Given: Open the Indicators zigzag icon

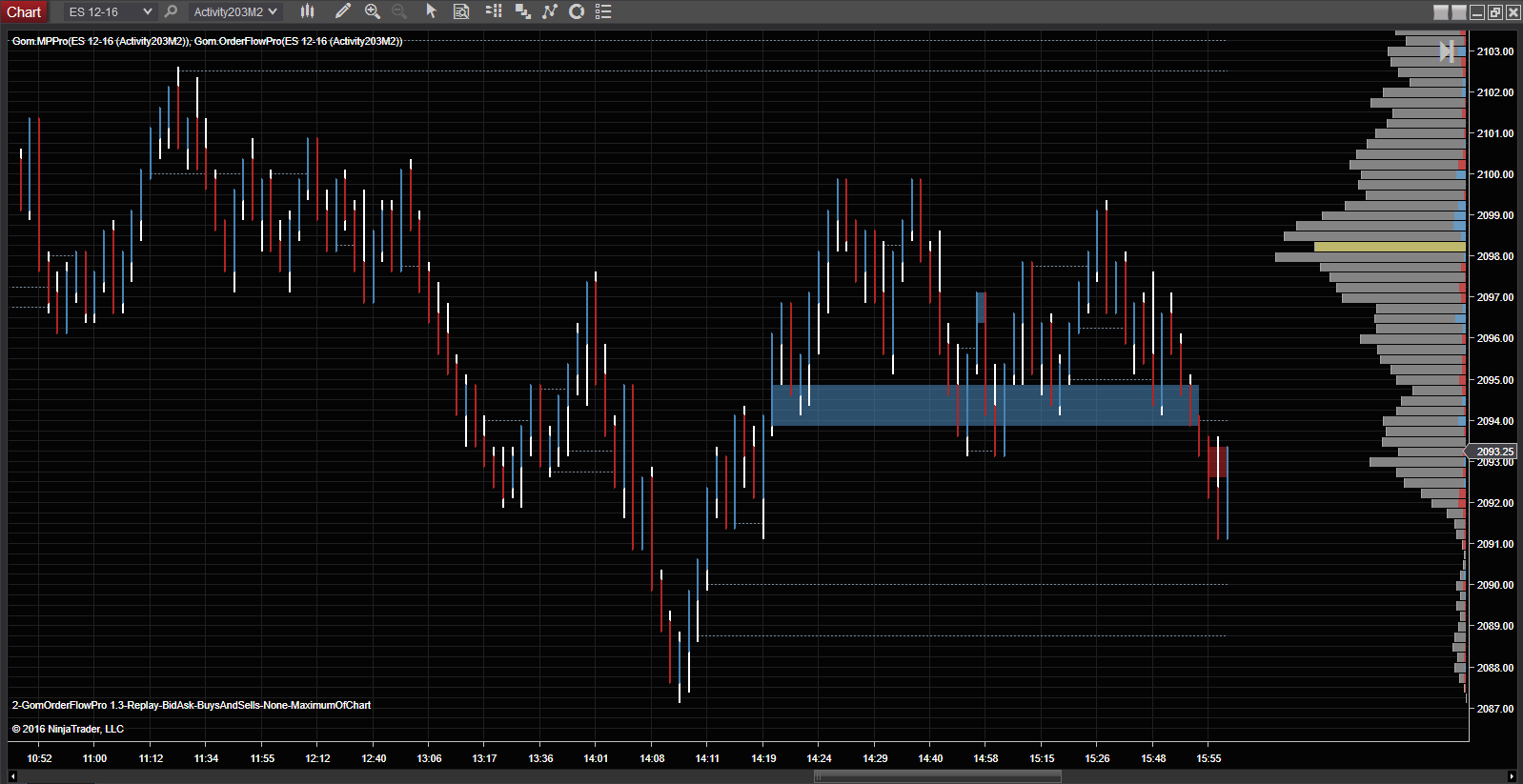Looking at the screenshot, I should click(550, 11).
